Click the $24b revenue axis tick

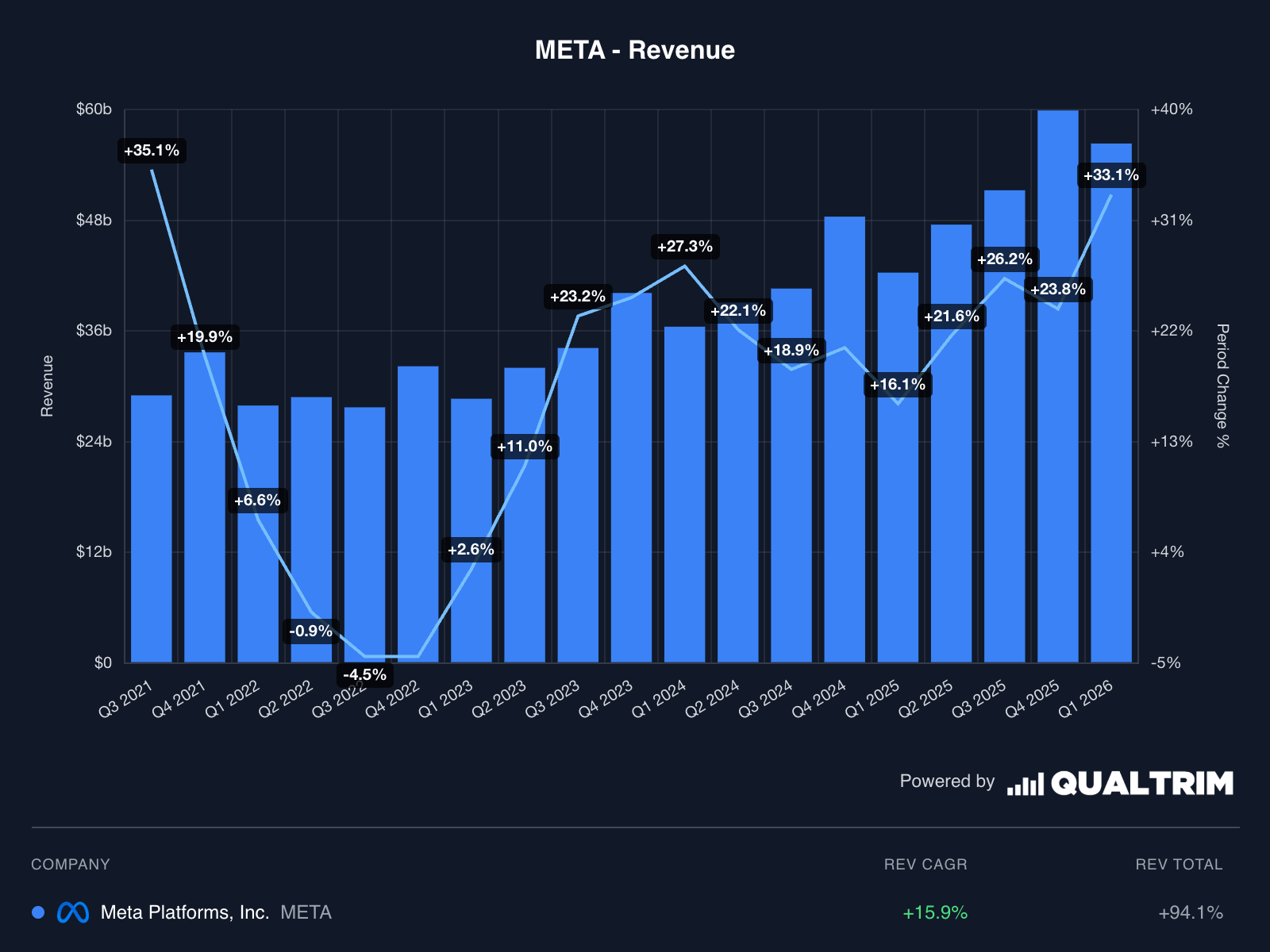pos(94,441)
